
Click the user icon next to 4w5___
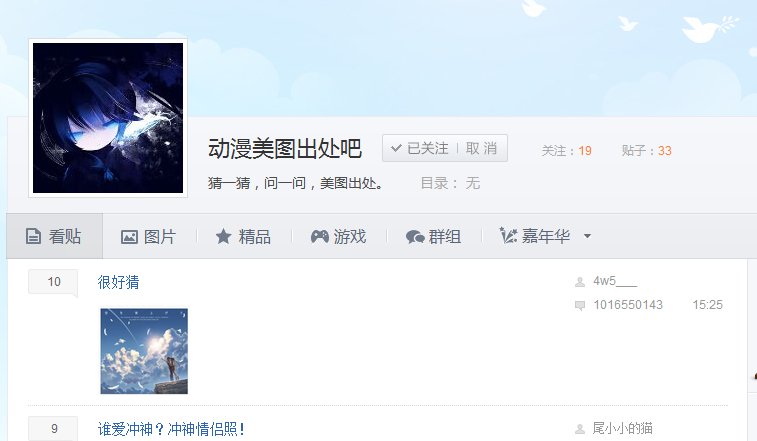tap(580, 282)
